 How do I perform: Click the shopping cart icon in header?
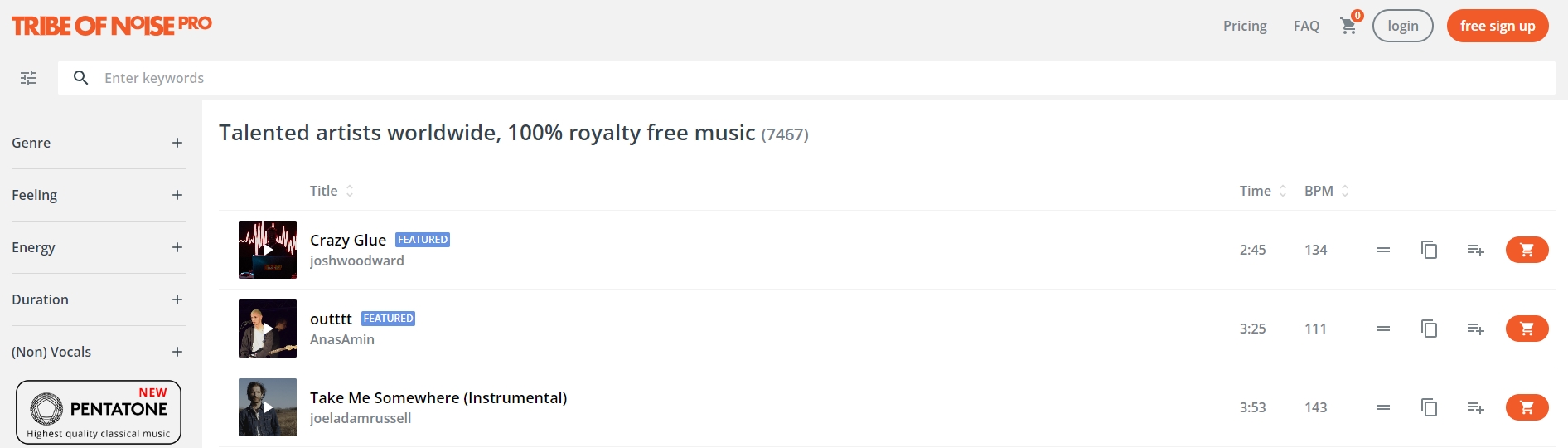(1348, 26)
